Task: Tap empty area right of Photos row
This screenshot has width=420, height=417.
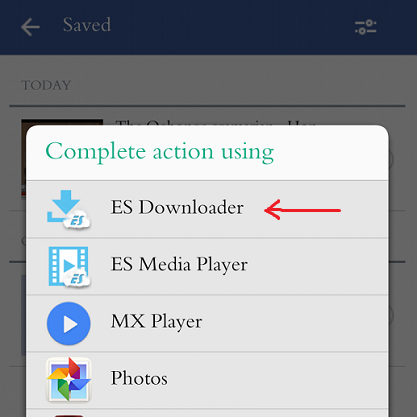Action: [x=278, y=380]
